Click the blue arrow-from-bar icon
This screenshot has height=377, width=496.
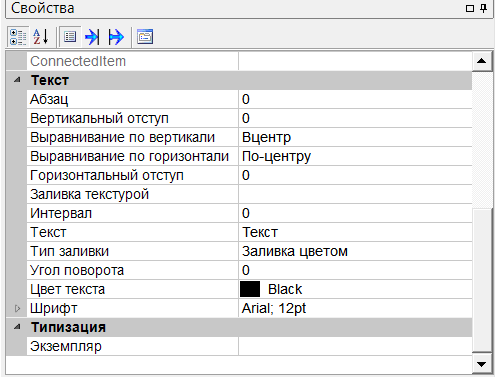pyautogui.click(x=116, y=37)
